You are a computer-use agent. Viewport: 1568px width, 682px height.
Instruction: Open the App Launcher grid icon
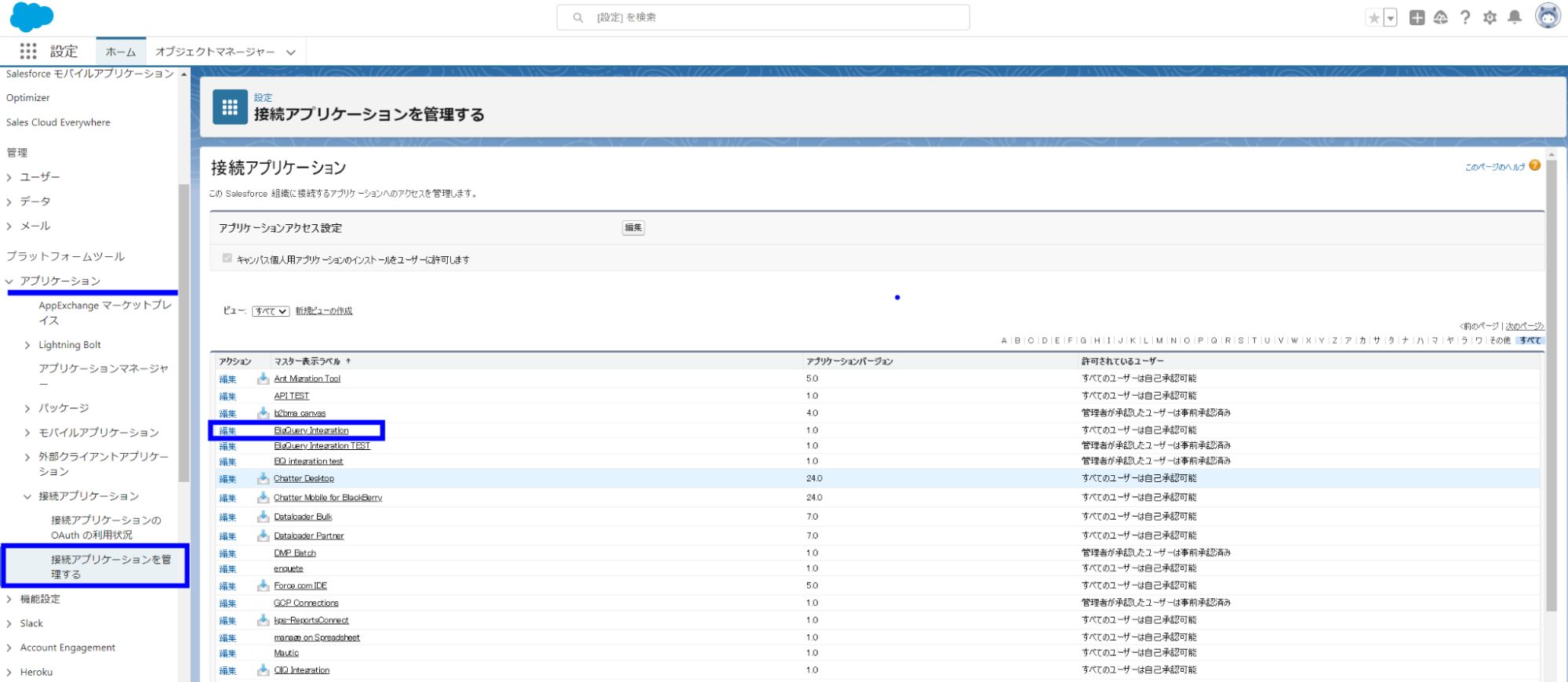pos(28,52)
